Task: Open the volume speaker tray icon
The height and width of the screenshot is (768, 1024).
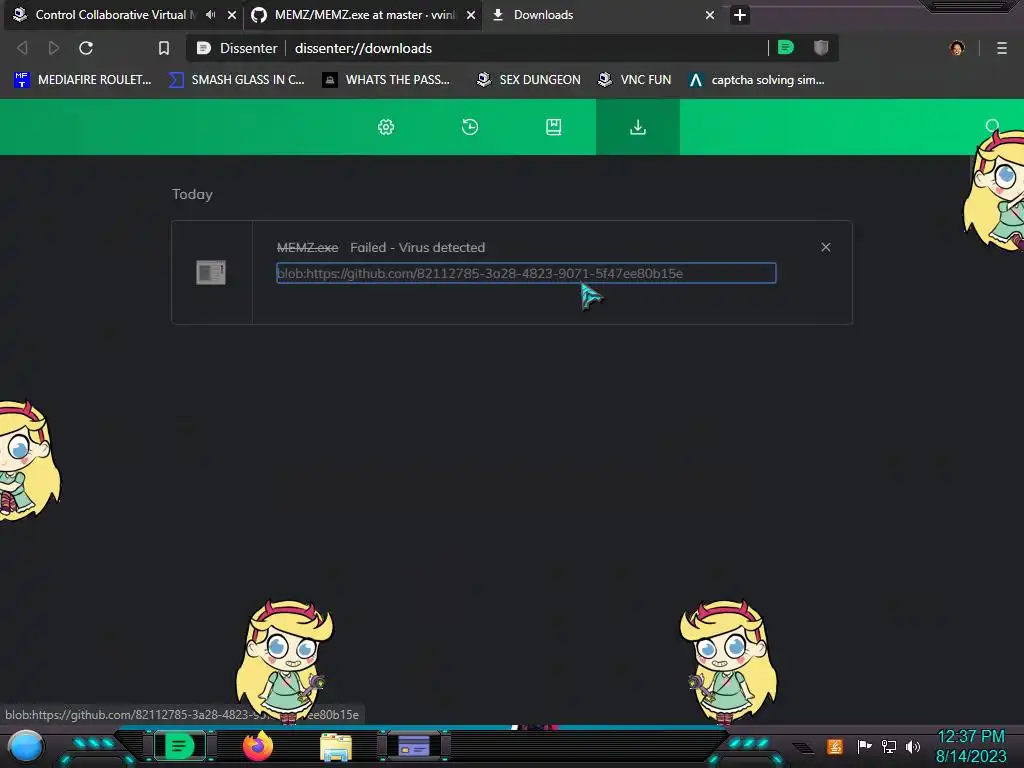Action: coord(912,746)
